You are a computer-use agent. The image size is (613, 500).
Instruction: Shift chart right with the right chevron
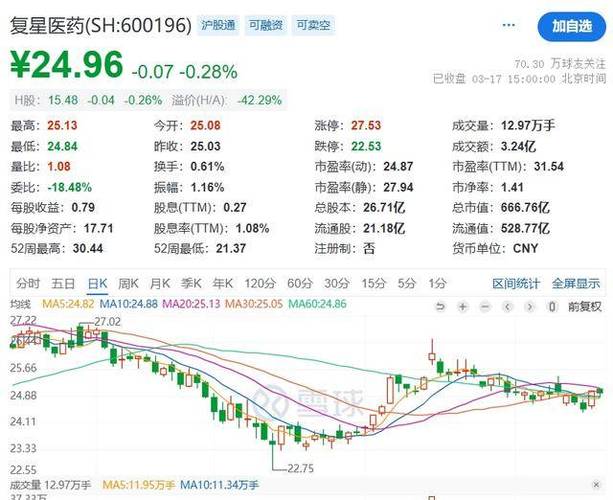(530, 306)
